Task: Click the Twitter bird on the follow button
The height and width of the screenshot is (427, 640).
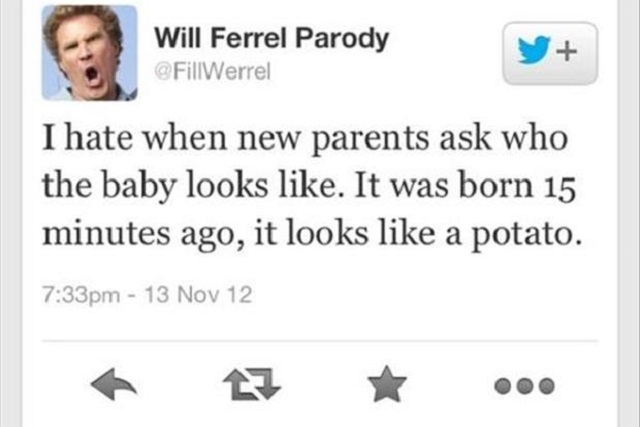Action: coord(536,54)
